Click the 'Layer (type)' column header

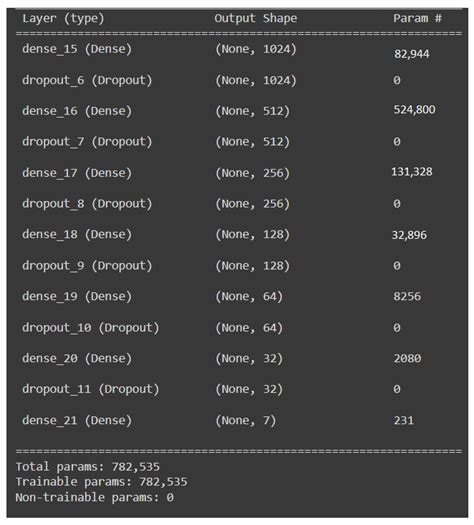pos(63,18)
